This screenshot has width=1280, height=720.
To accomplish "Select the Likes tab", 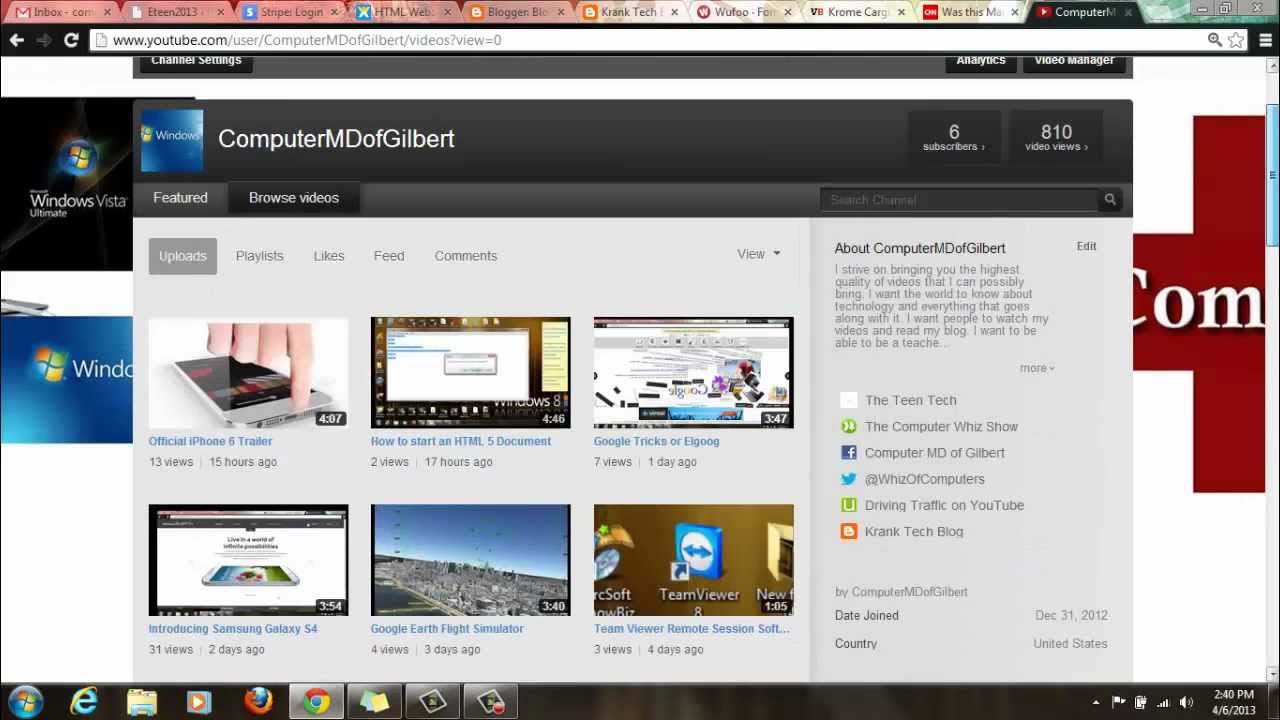I will tap(328, 256).
